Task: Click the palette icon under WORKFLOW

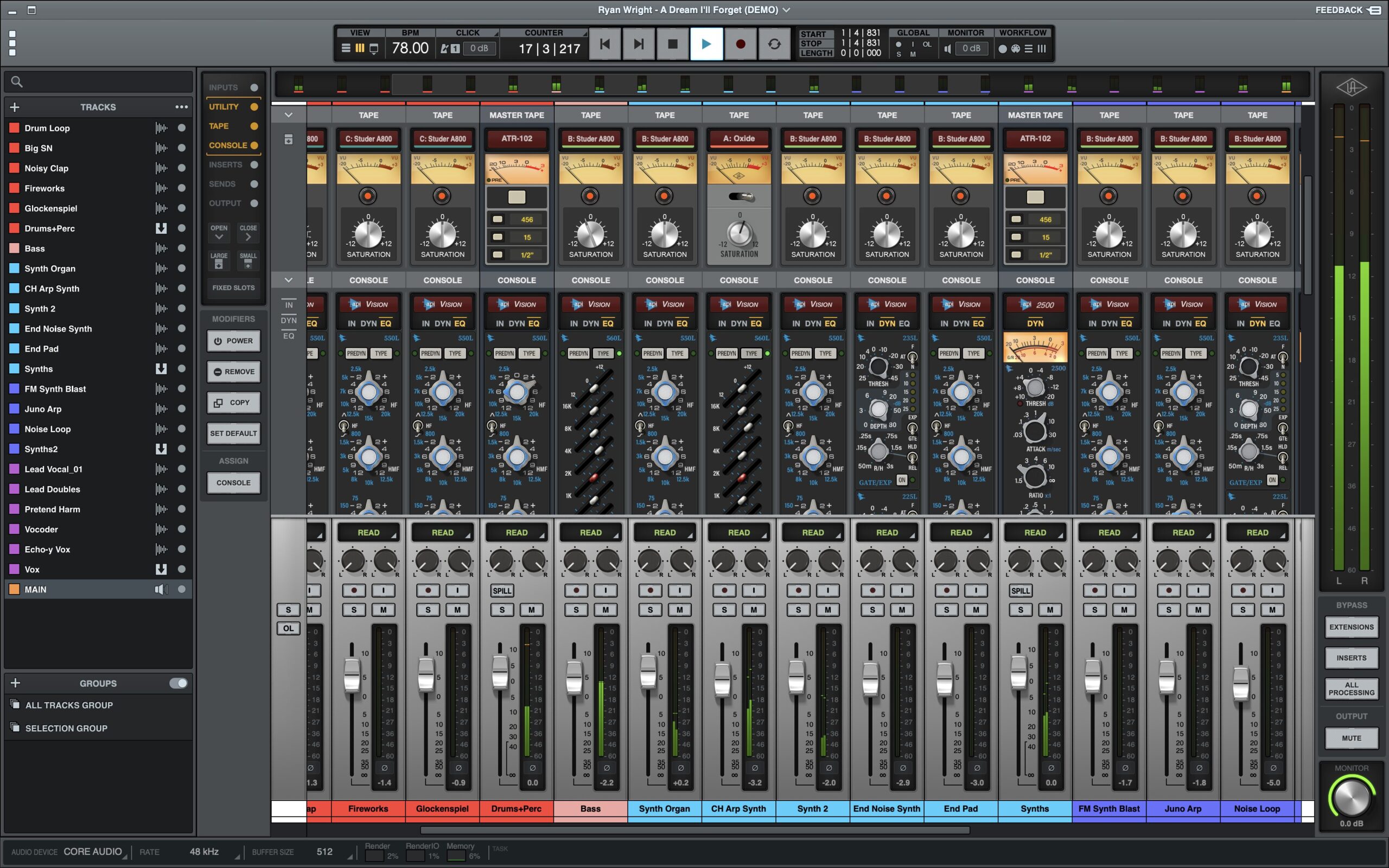Action: pos(1015,49)
